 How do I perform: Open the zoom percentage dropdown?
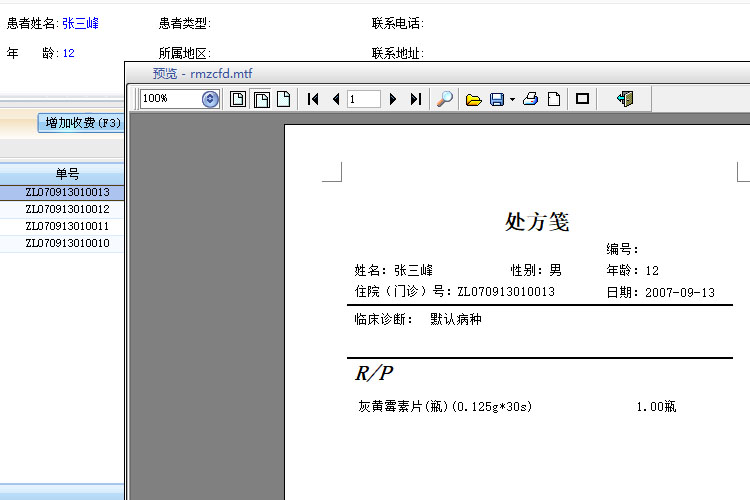[210, 99]
